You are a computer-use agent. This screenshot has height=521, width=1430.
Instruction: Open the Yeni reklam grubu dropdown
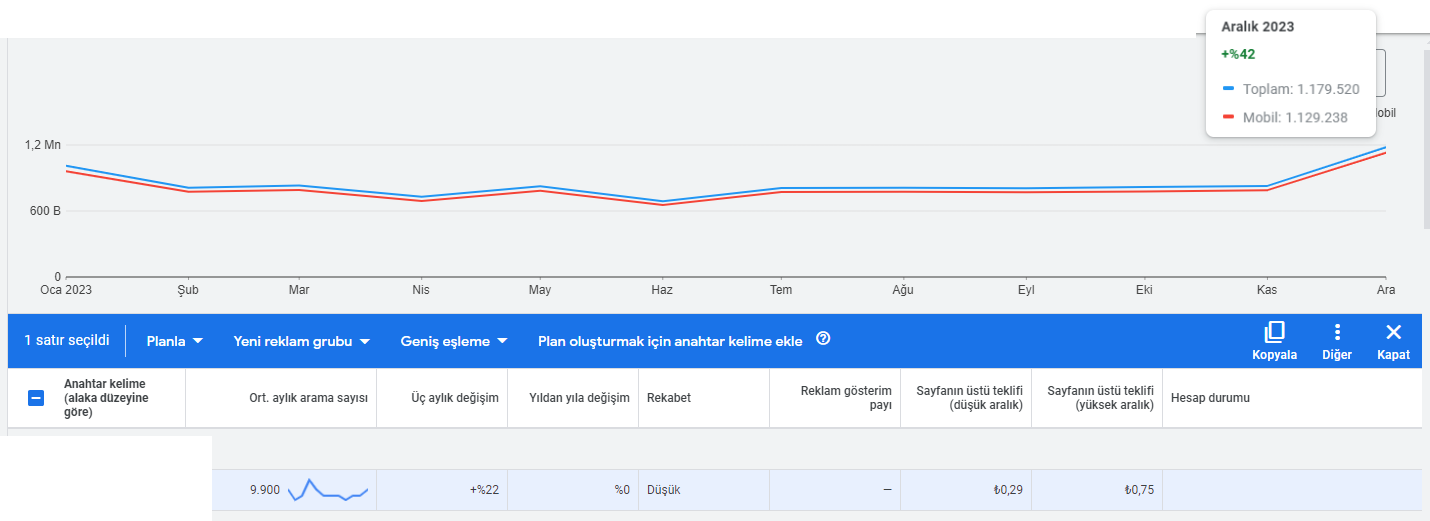(302, 341)
